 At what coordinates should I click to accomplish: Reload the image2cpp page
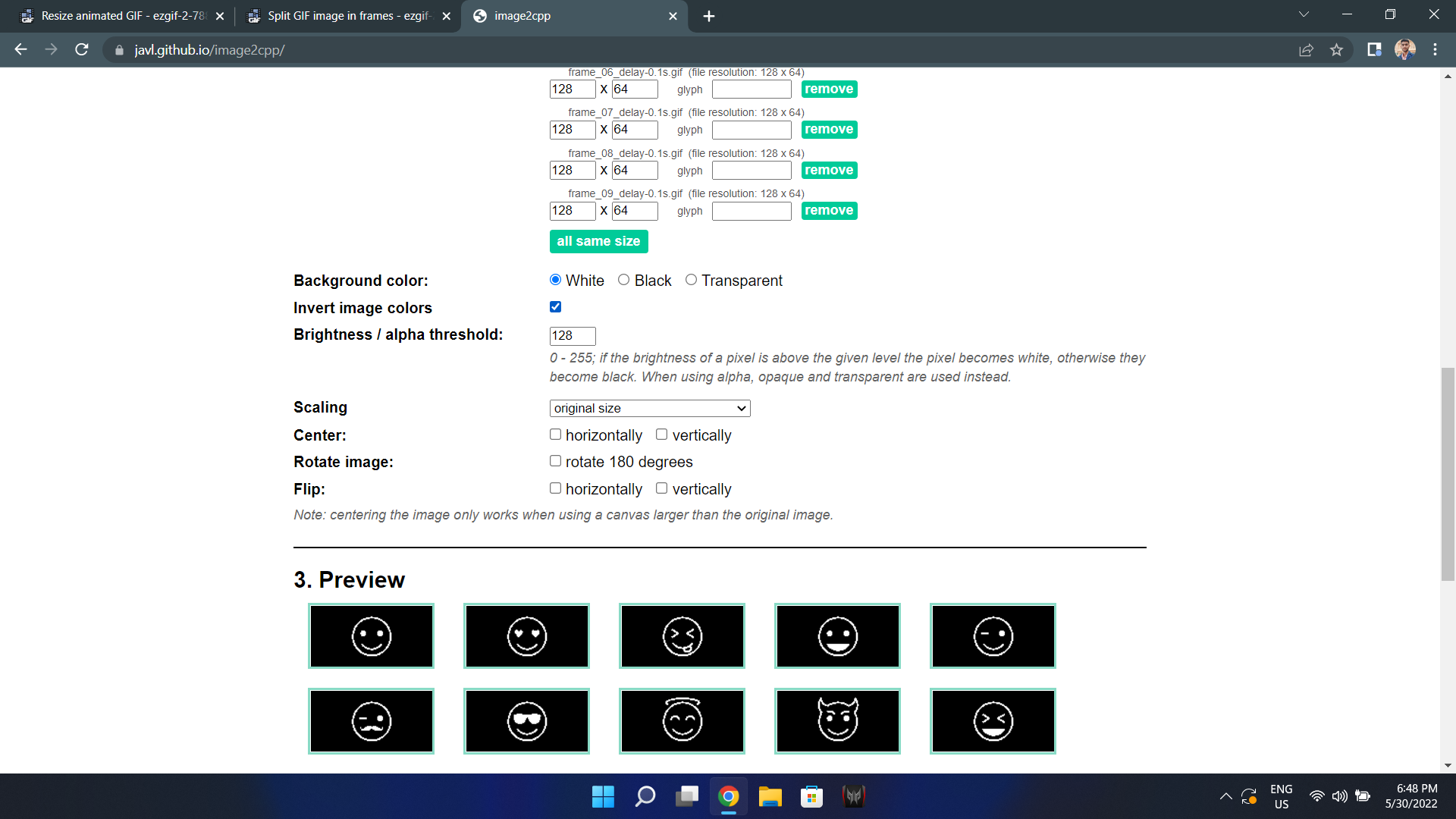[x=82, y=49]
